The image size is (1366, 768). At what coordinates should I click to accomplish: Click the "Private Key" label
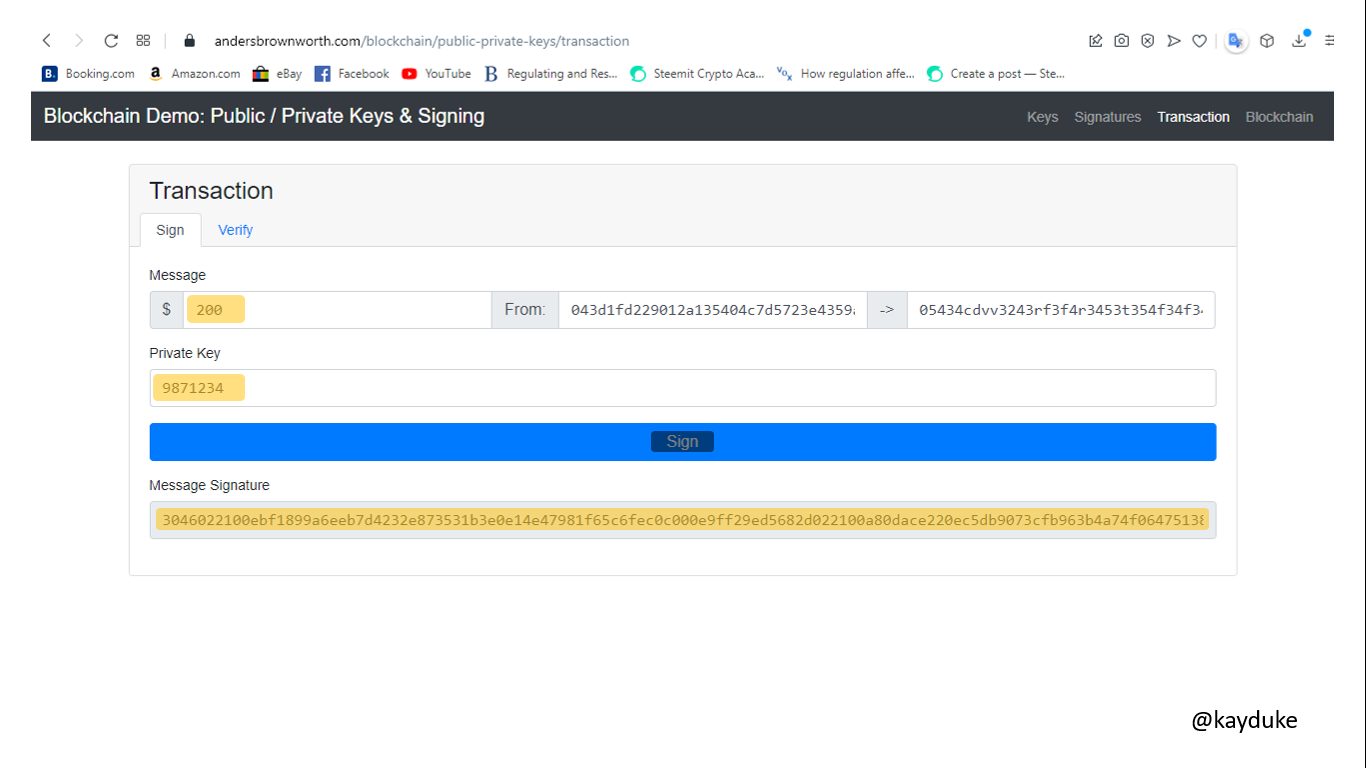coord(185,353)
